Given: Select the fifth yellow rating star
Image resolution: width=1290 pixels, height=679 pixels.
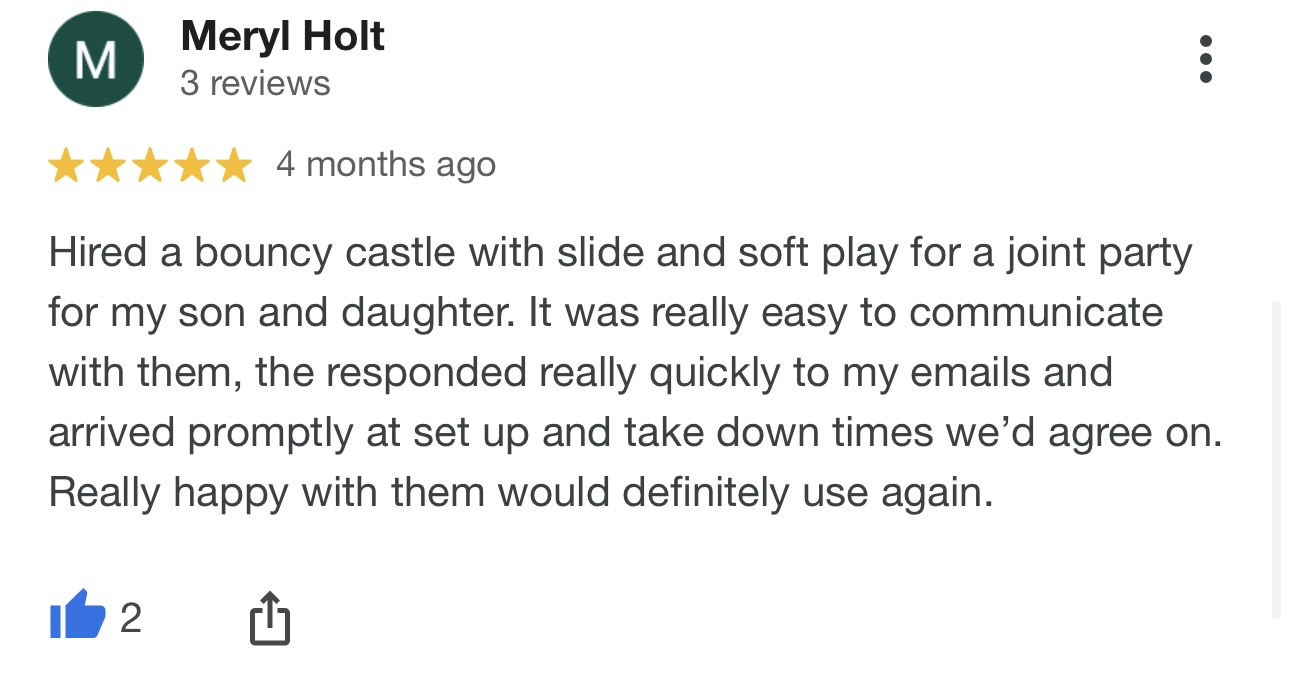Looking at the screenshot, I should pos(233,165).
